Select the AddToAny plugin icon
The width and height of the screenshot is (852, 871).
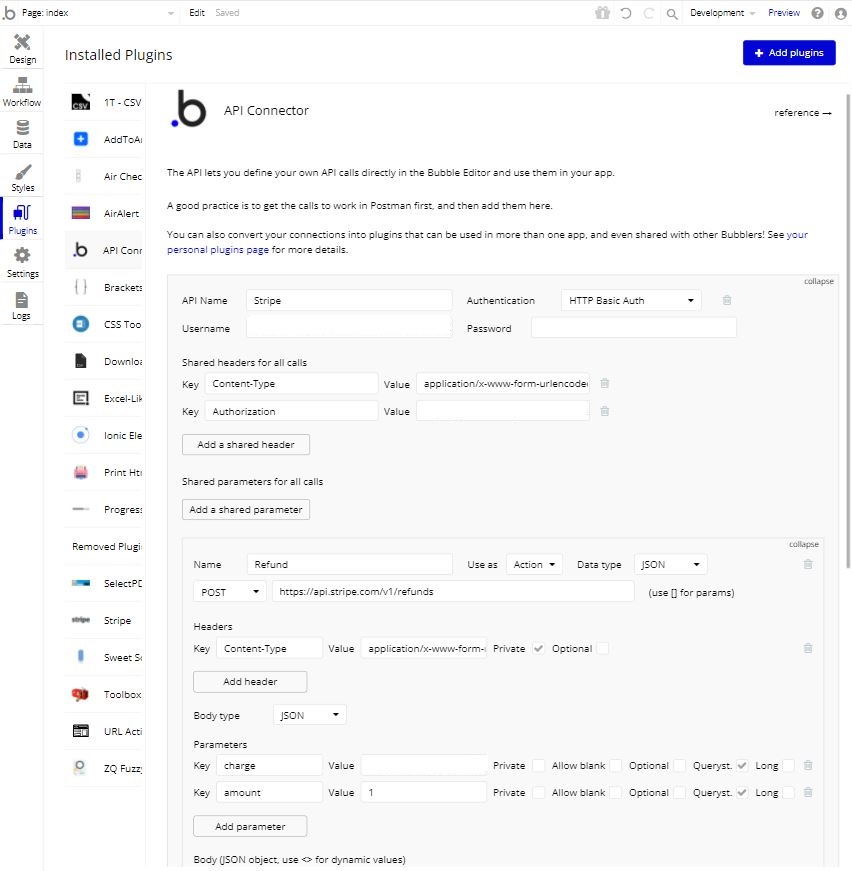point(81,139)
